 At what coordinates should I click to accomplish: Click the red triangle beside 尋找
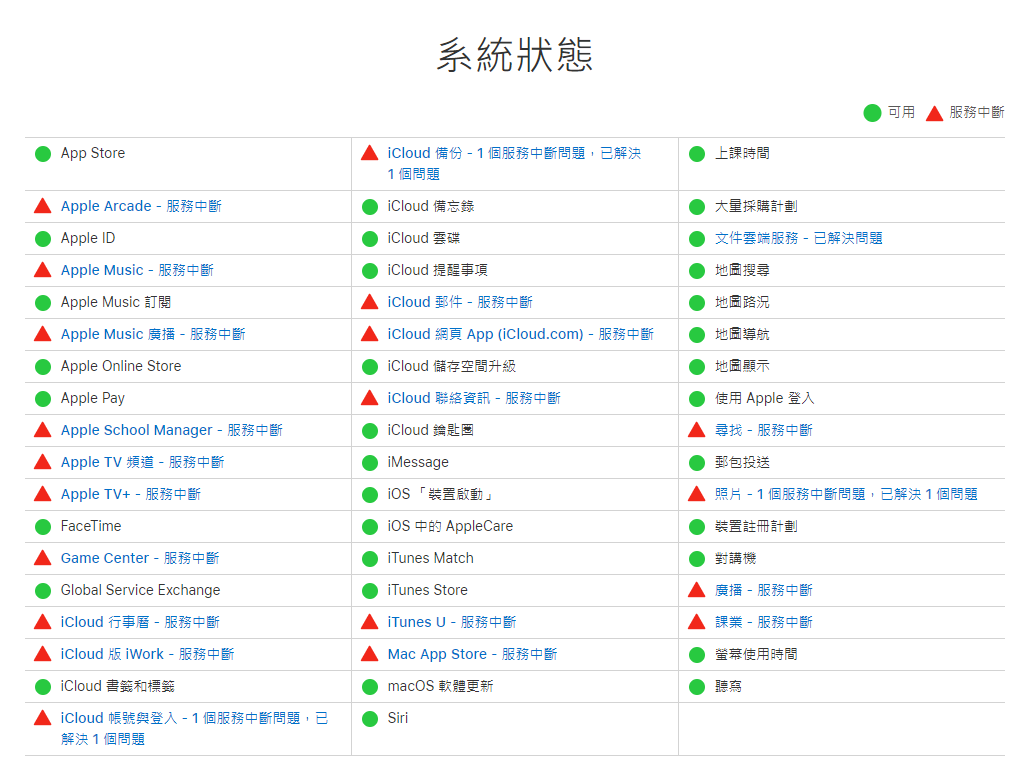(697, 430)
